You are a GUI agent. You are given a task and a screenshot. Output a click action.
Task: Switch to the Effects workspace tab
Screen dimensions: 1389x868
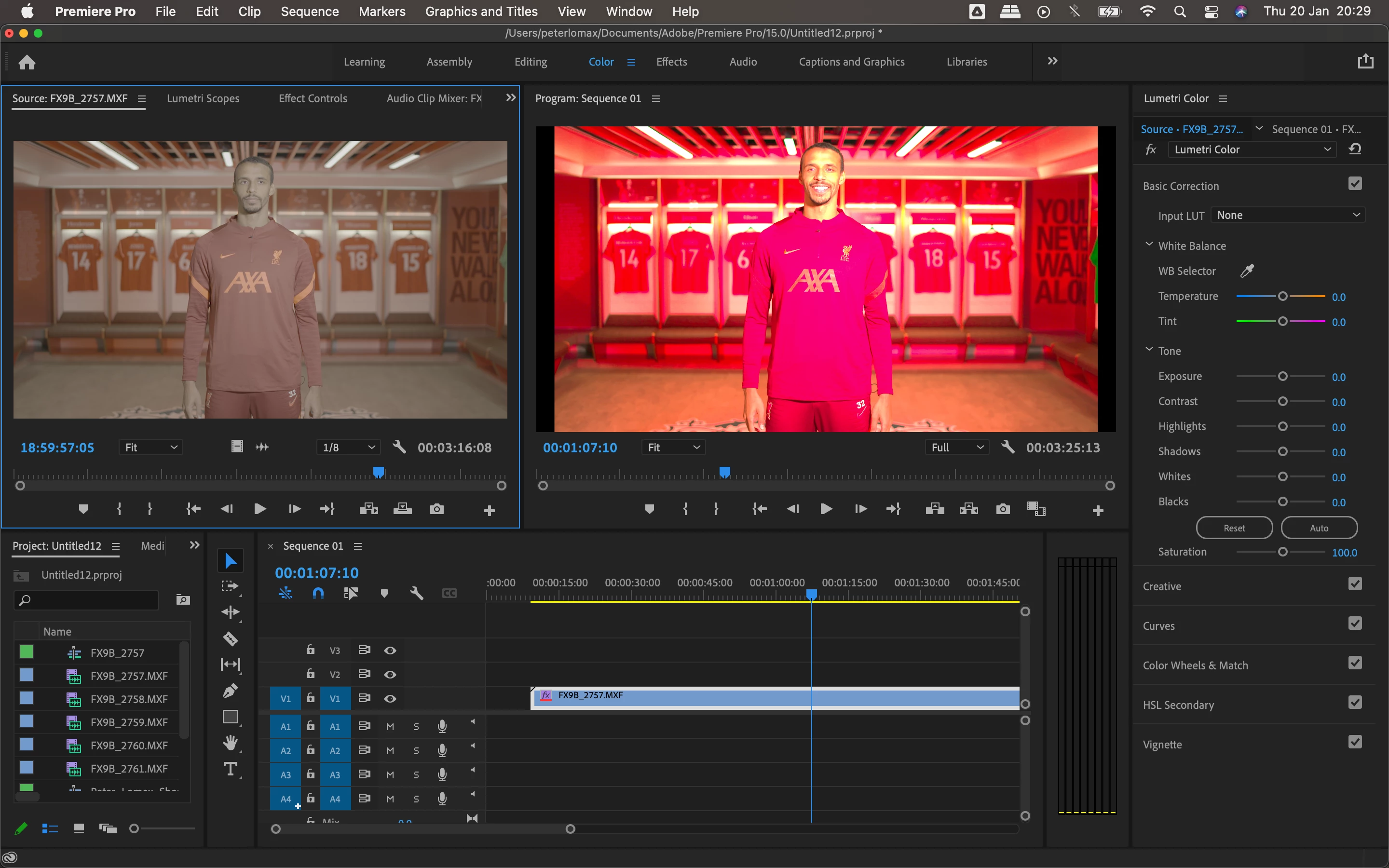pos(671,61)
